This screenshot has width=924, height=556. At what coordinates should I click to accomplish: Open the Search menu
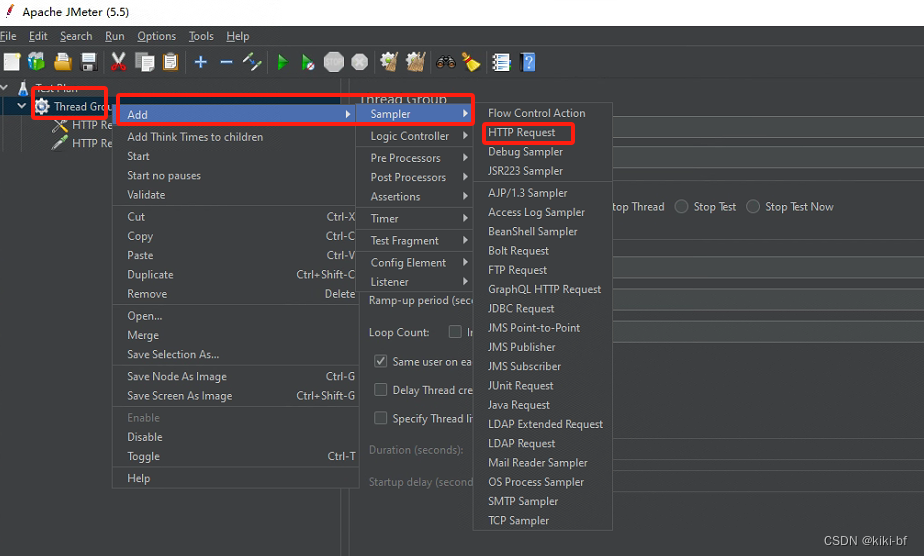[76, 36]
